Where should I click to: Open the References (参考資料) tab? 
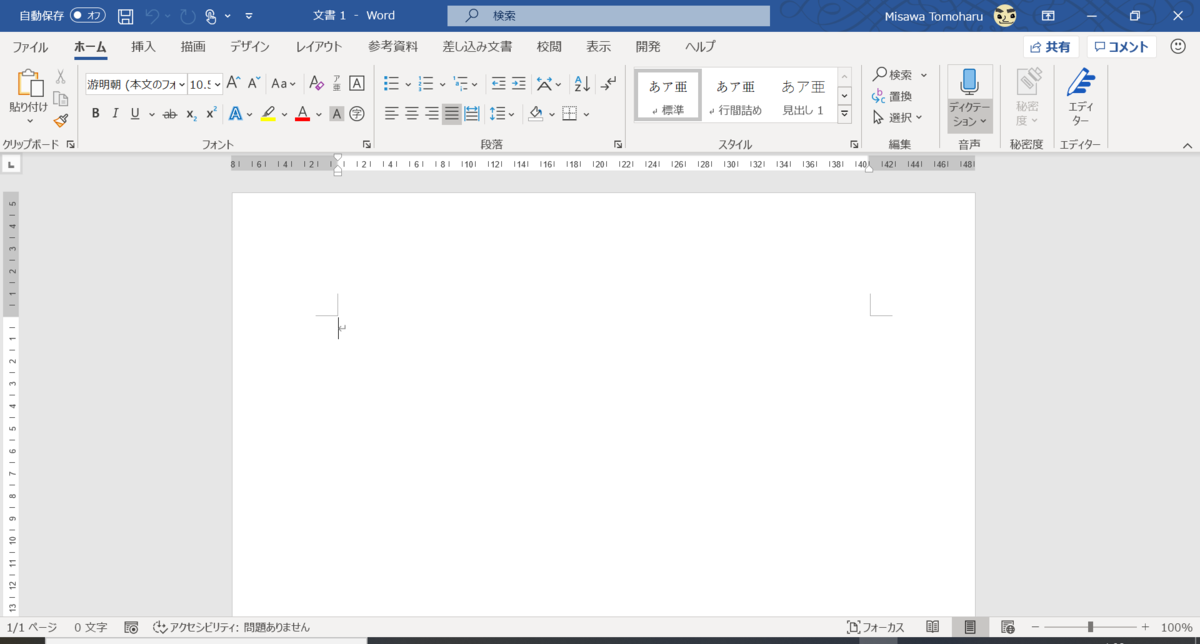(392, 47)
